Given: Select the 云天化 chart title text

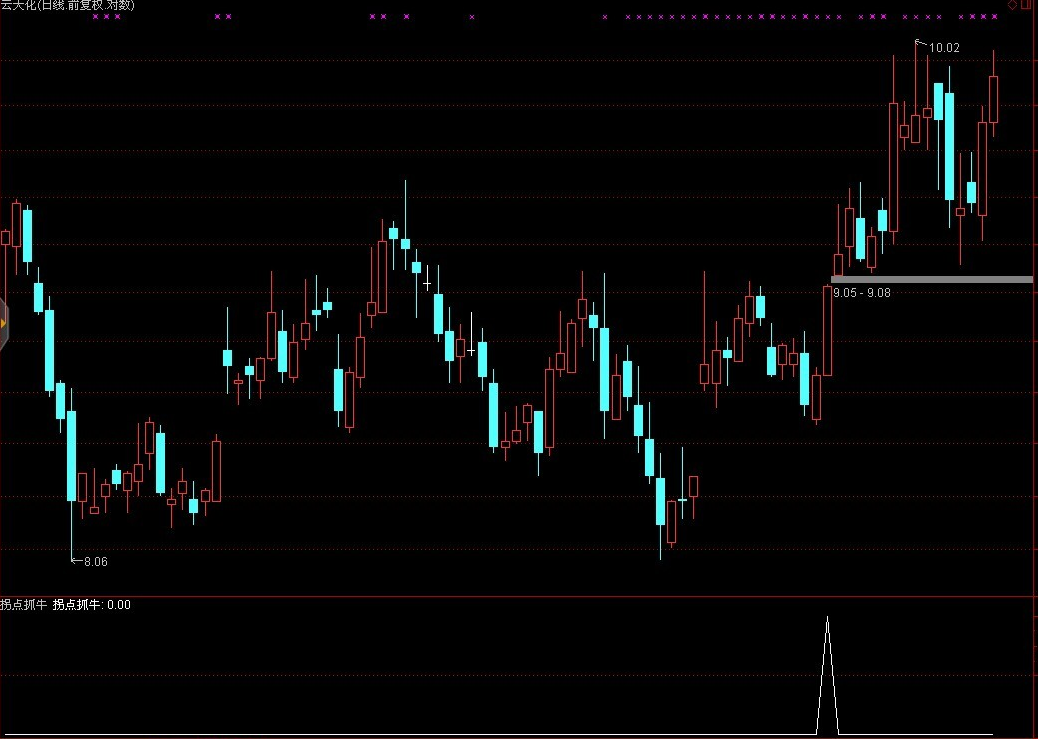Looking at the screenshot, I should [67, 5].
